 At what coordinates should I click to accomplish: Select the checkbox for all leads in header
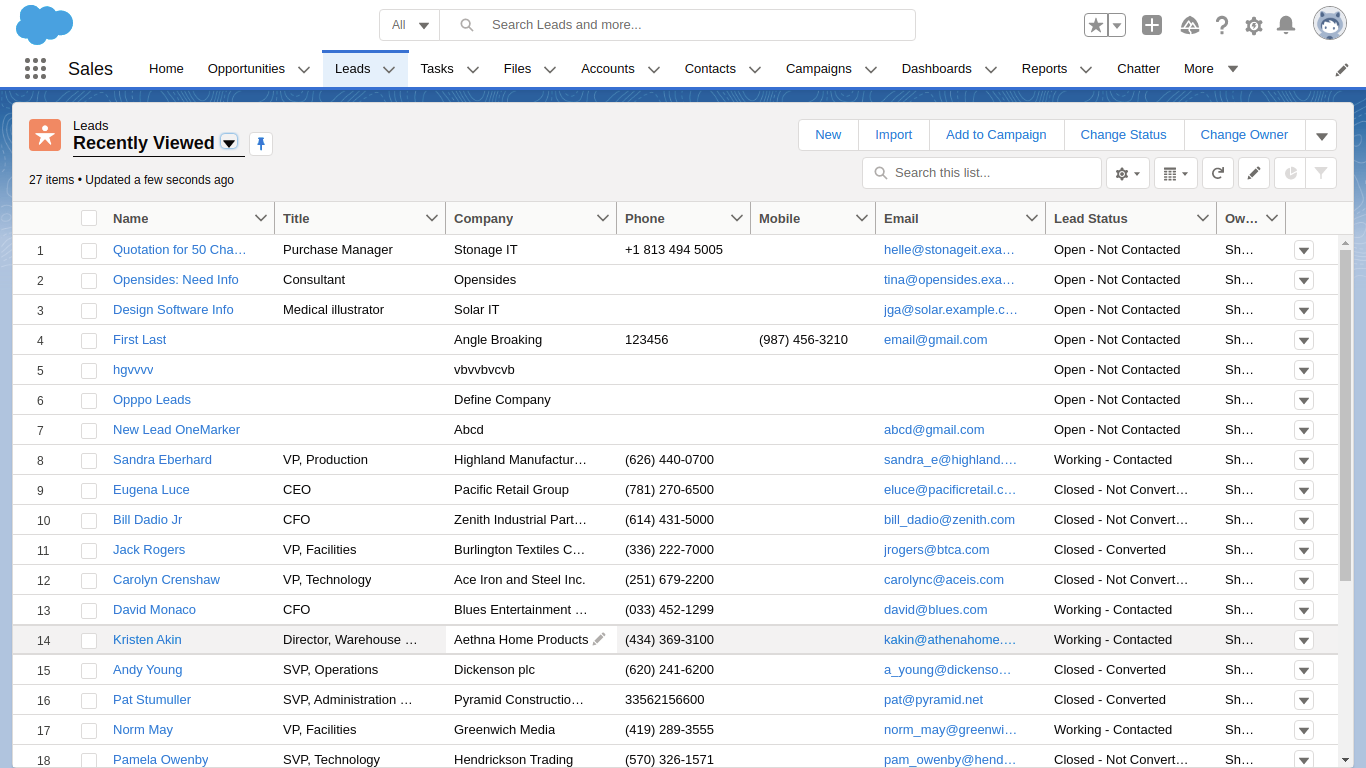tap(89, 218)
